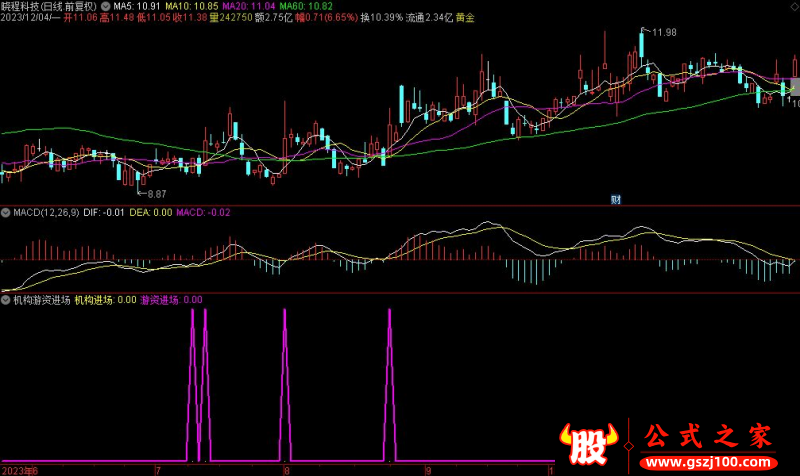Click the 幅0.71(6.65%) change value
Viewport: 800px width, 476px height.
point(327,18)
